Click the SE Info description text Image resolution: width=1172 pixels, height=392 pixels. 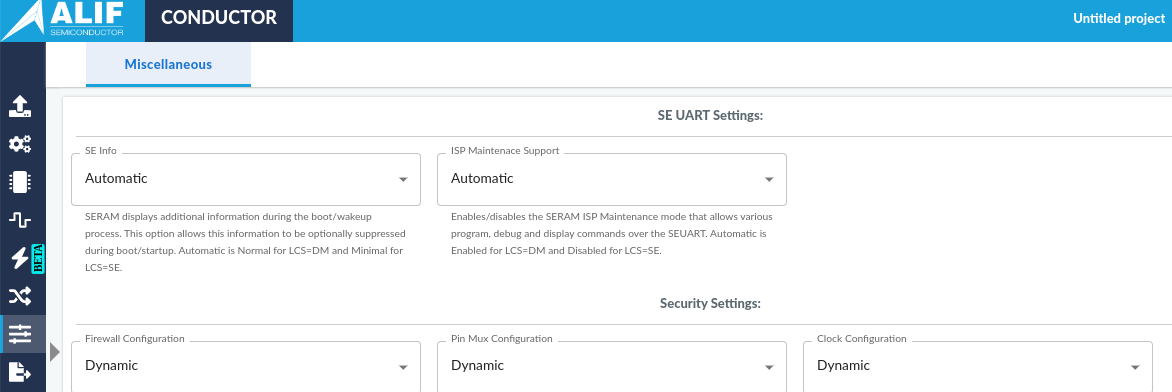pyautogui.click(x=245, y=241)
